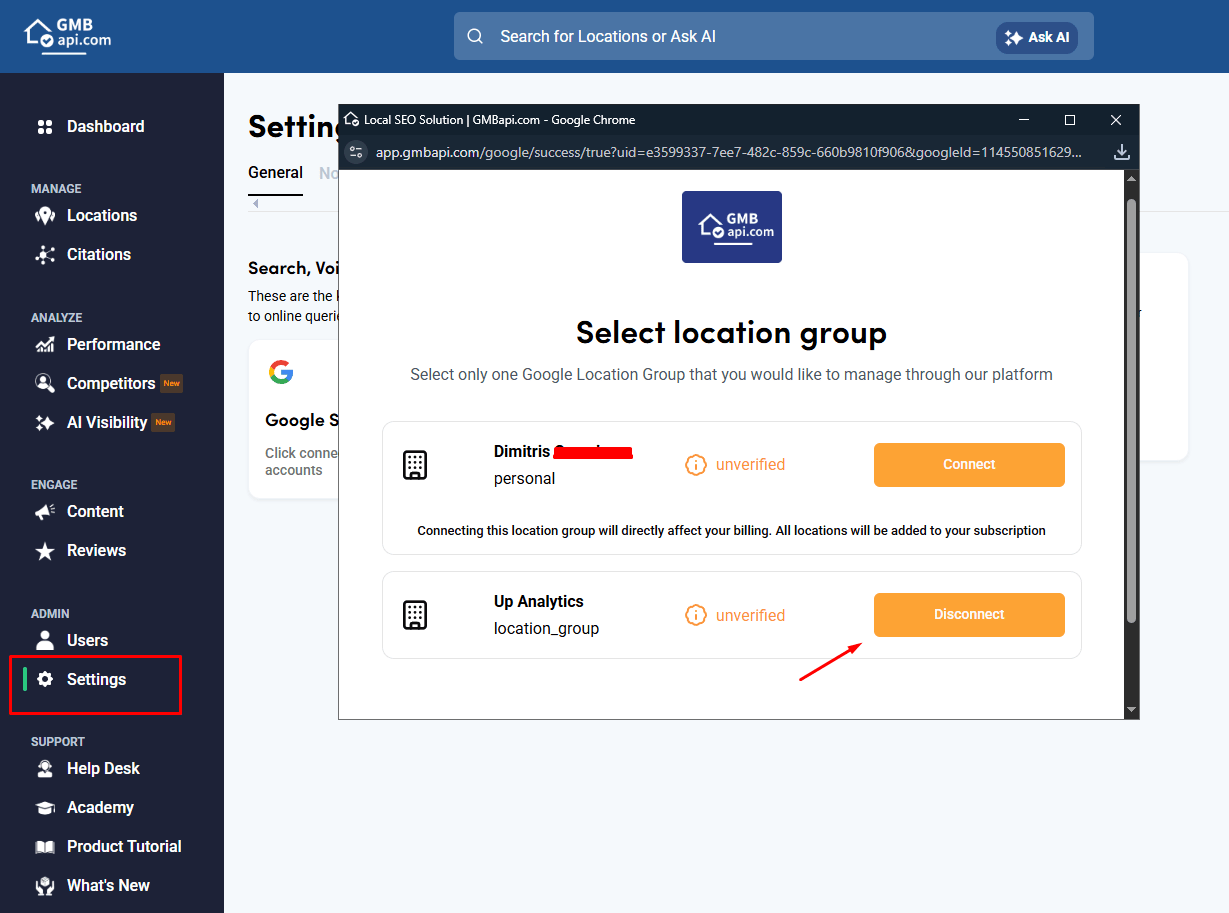Open Competitors in sidebar
1229x913 pixels.
(x=111, y=384)
